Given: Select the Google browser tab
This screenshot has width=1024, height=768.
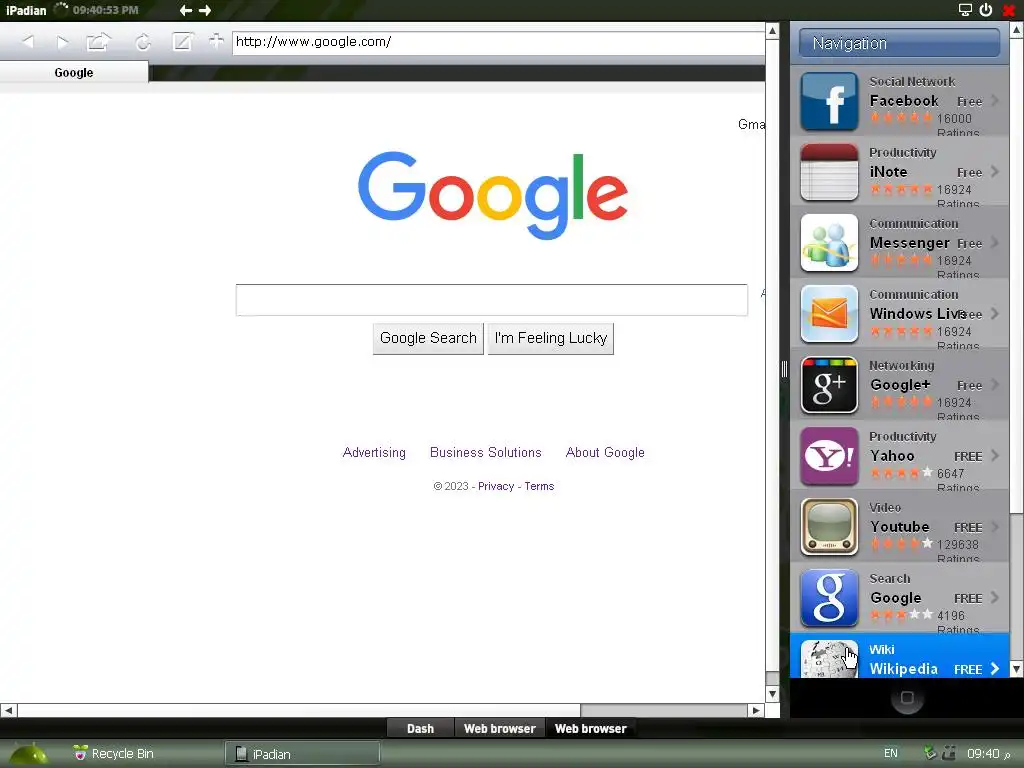Looking at the screenshot, I should 74,72.
